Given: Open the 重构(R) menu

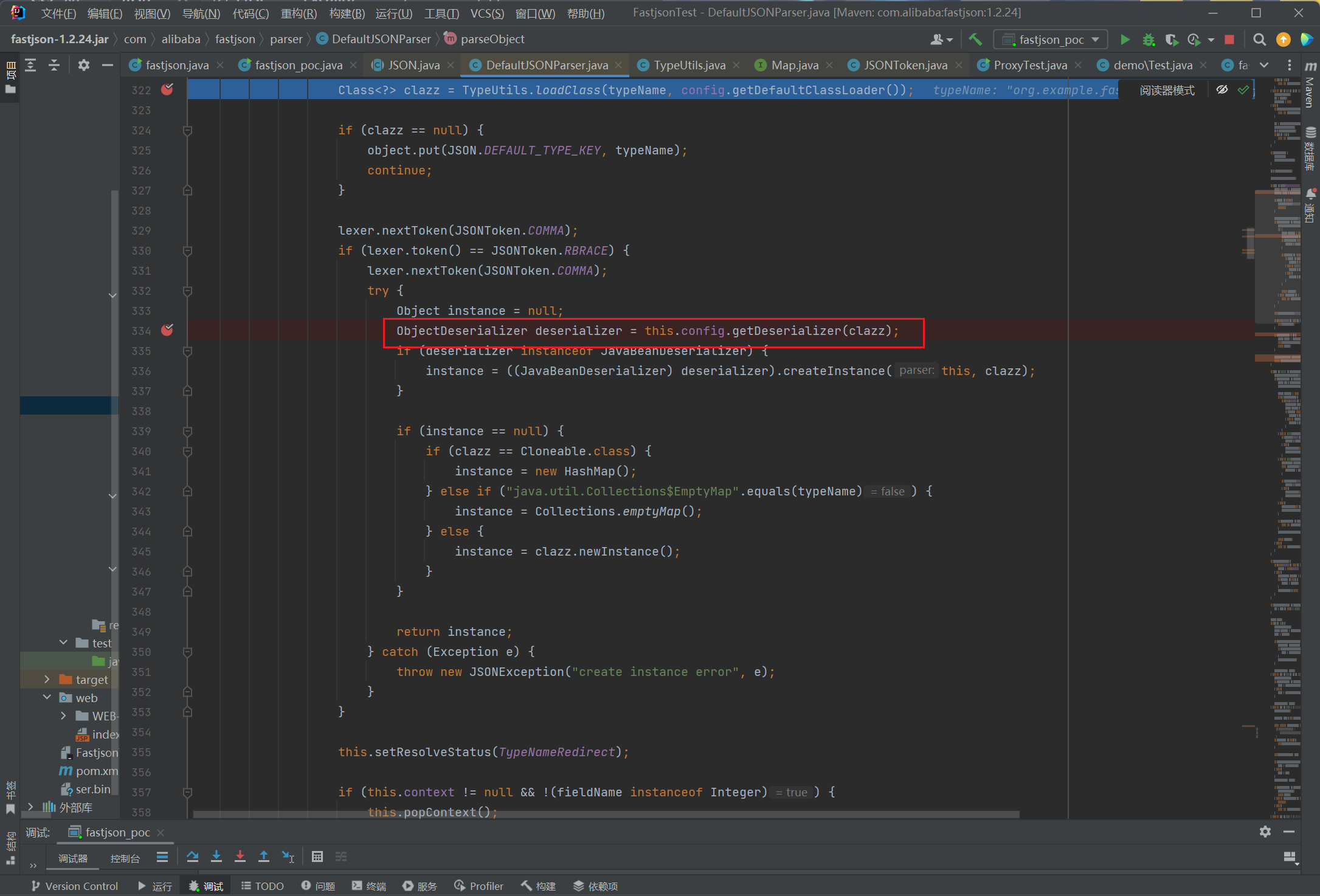Looking at the screenshot, I should coord(299,13).
